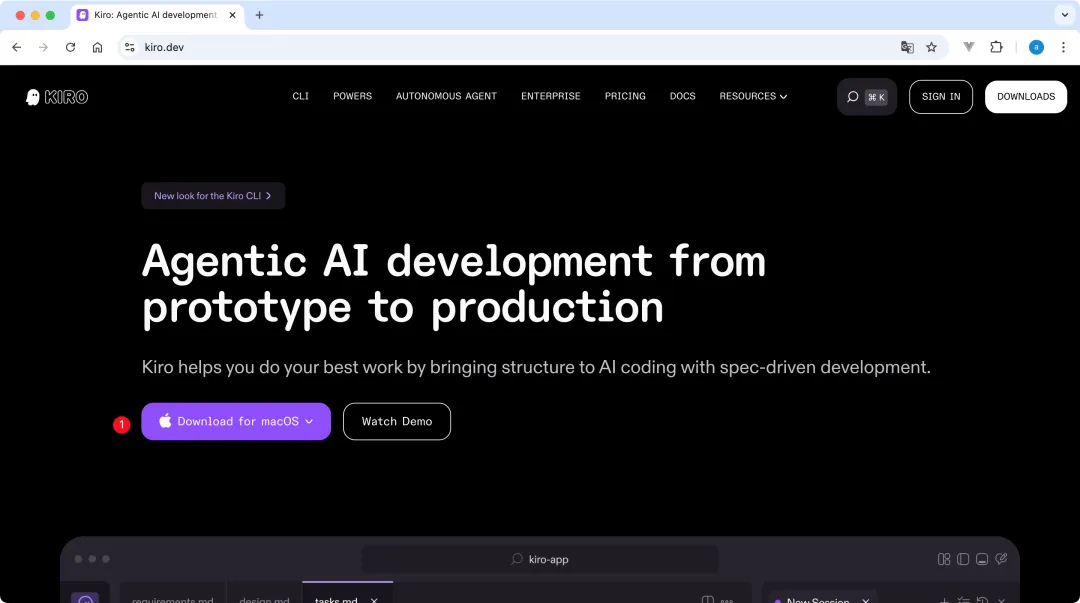This screenshot has height=603, width=1080.
Task: Open the gray V extension icon
Action: (968, 47)
